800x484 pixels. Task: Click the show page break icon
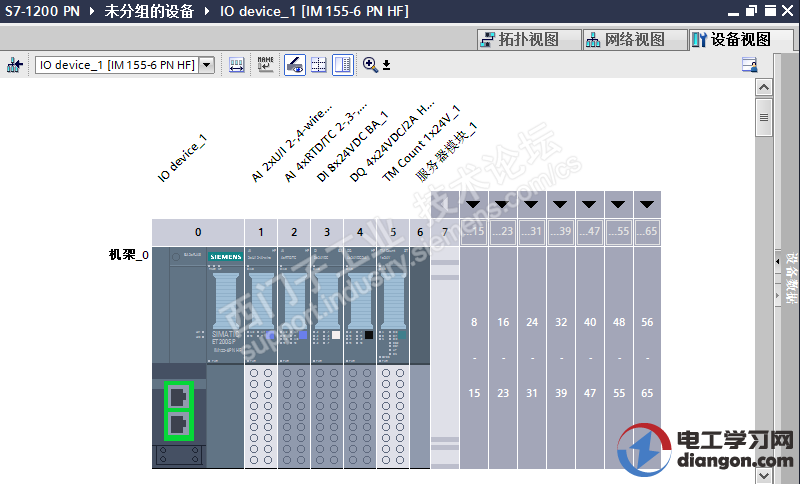coord(319,65)
